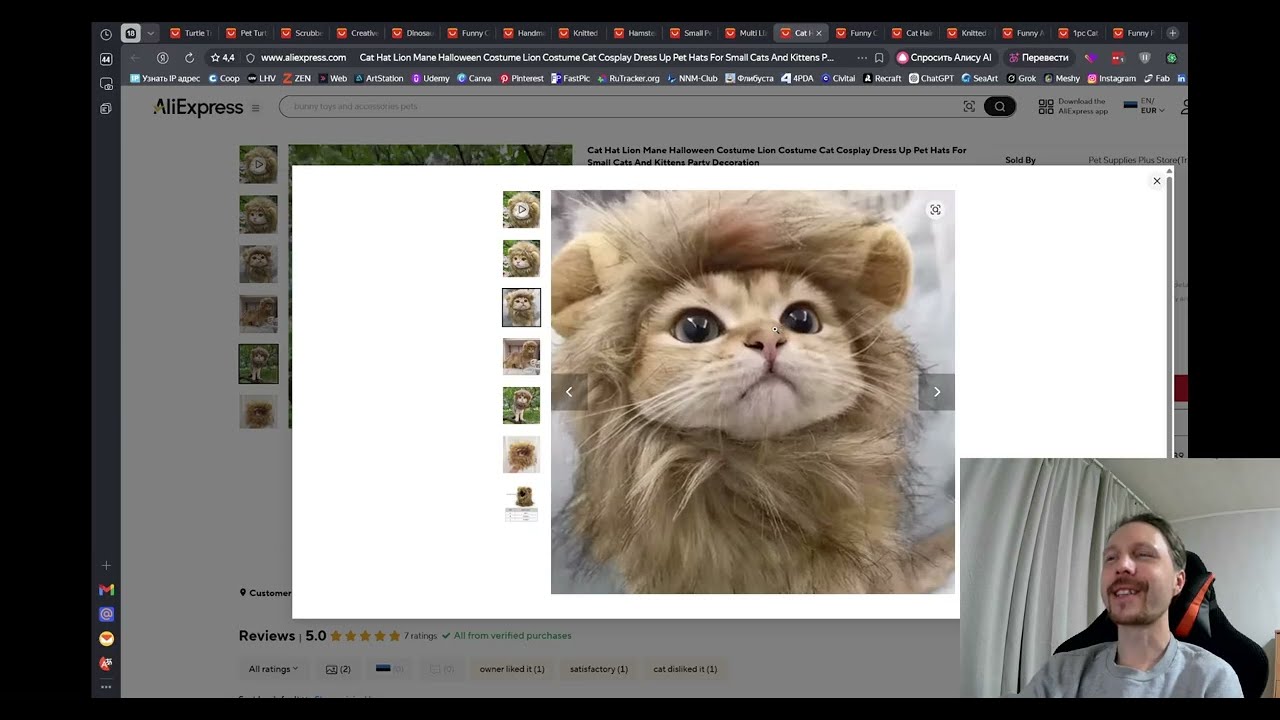Open Gmail icon in sidebar
Image resolution: width=1280 pixels, height=720 pixels.
coord(106,590)
